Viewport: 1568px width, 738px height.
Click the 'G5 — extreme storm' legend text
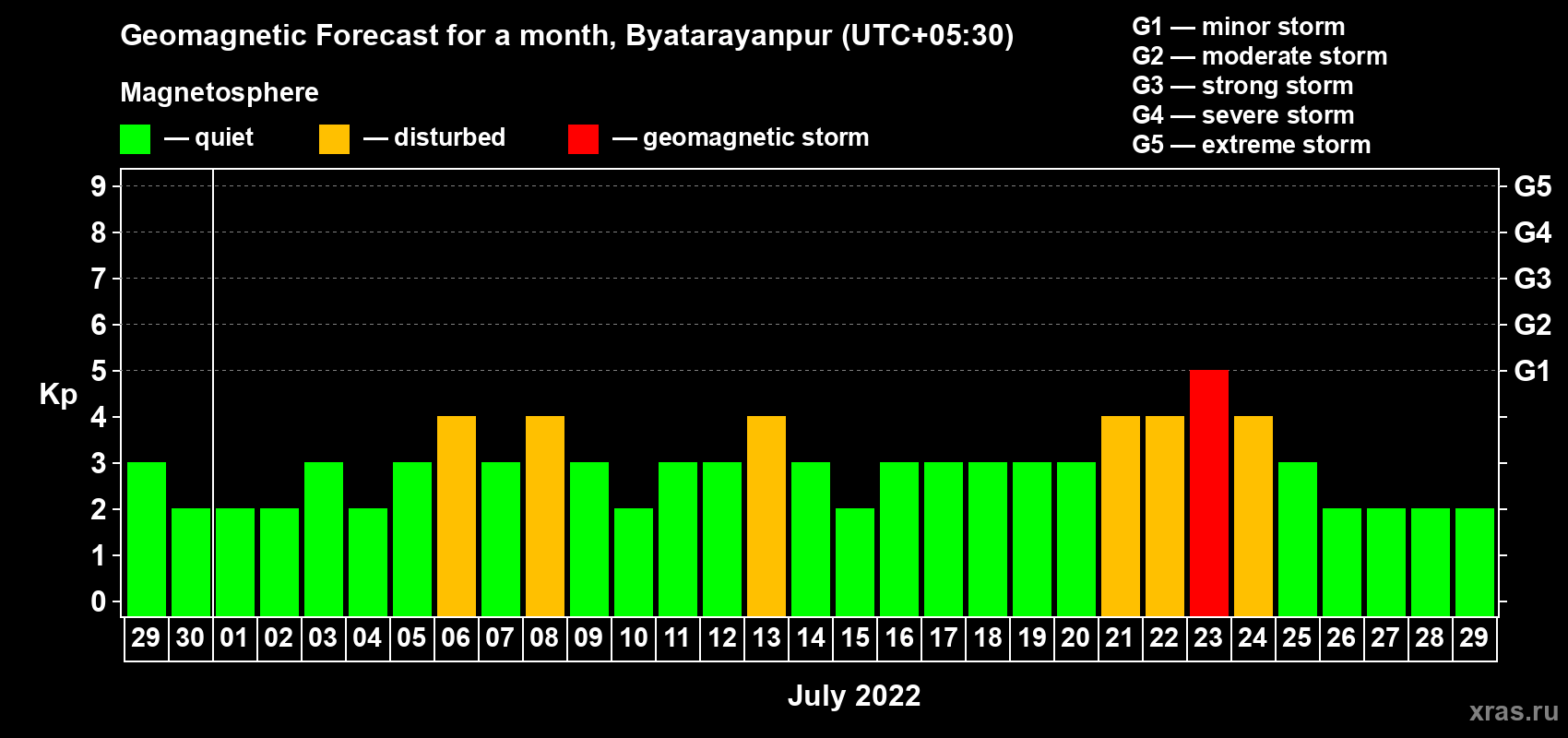coord(1251,145)
